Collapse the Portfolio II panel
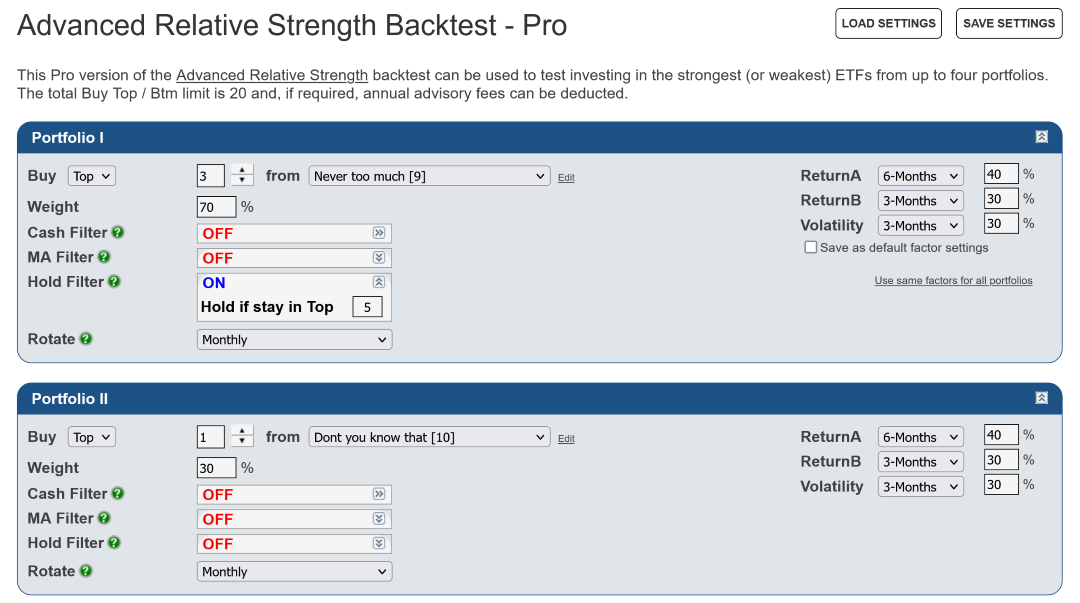This screenshot has height=603, width=1080. tap(1041, 398)
